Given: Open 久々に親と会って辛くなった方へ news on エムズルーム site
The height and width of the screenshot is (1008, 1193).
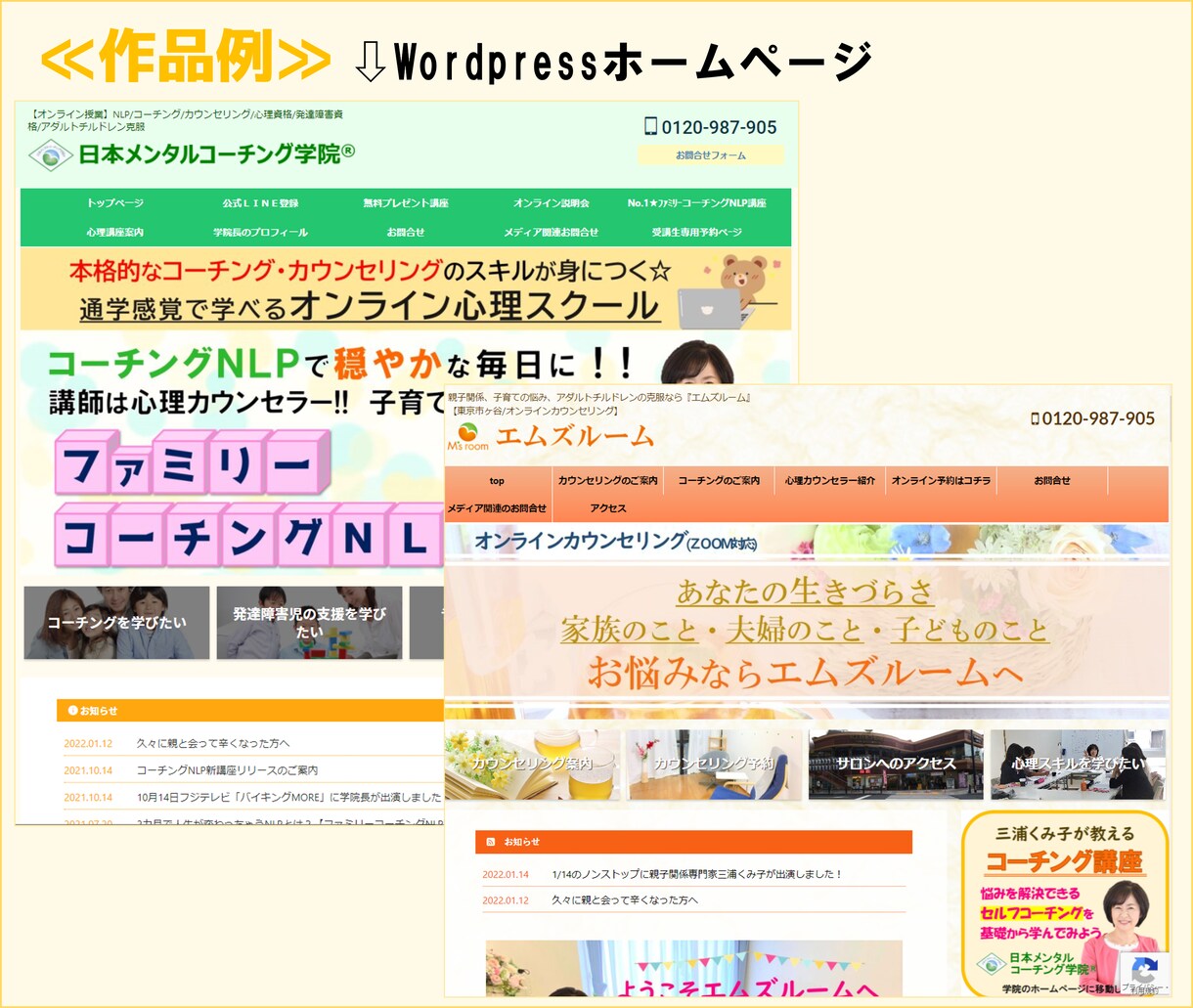Looking at the screenshot, I should click(x=625, y=900).
